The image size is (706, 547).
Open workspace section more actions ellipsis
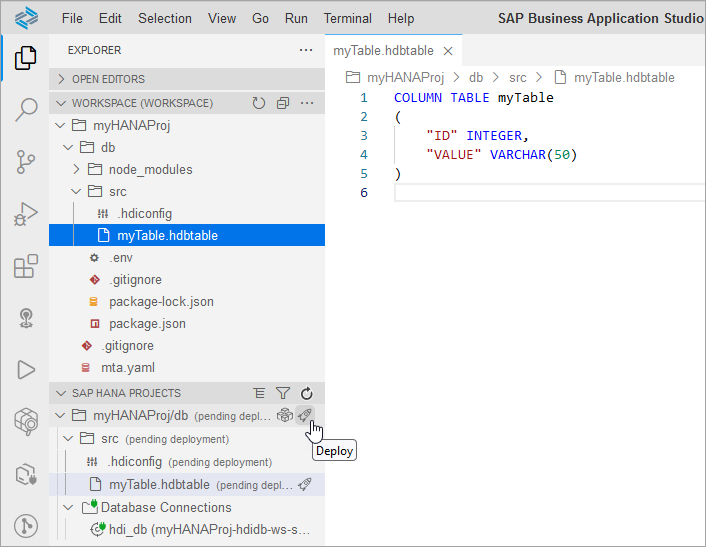click(307, 103)
